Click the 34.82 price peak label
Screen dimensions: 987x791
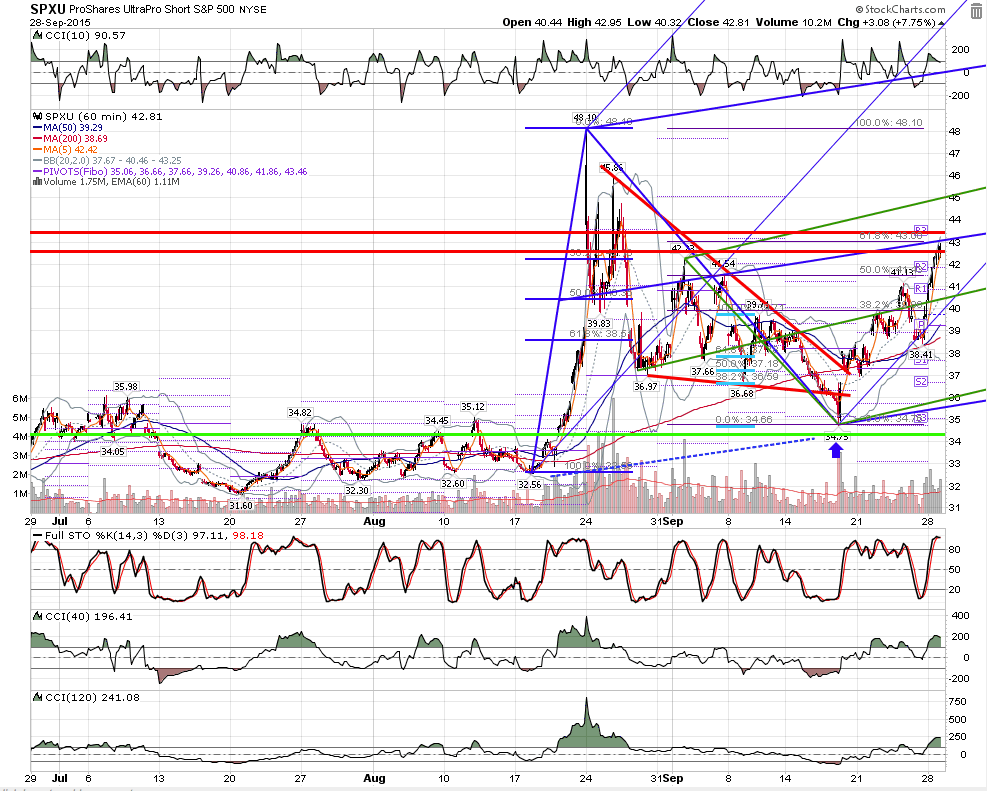300,412
